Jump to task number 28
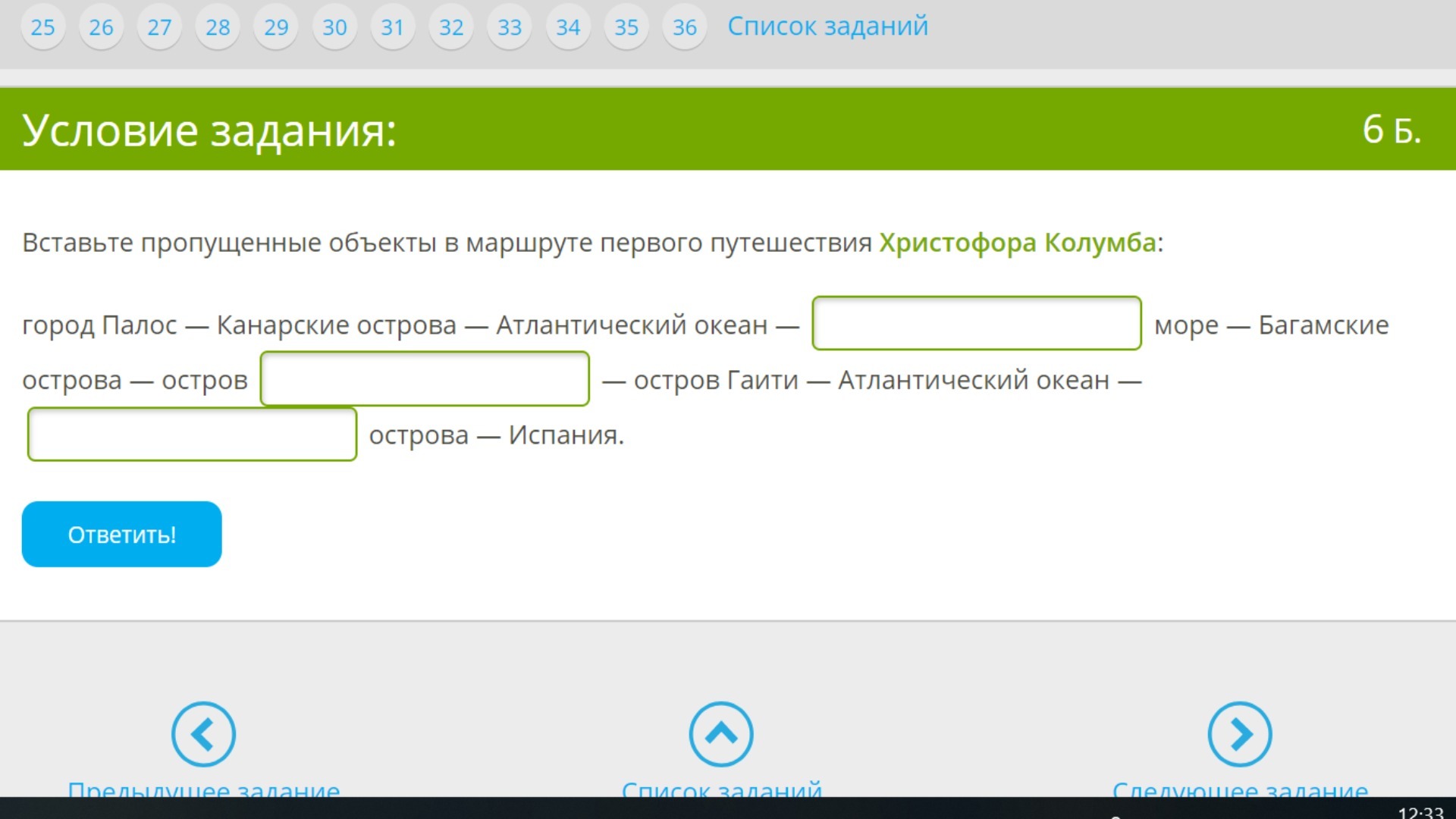1456x819 pixels. pos(218,27)
